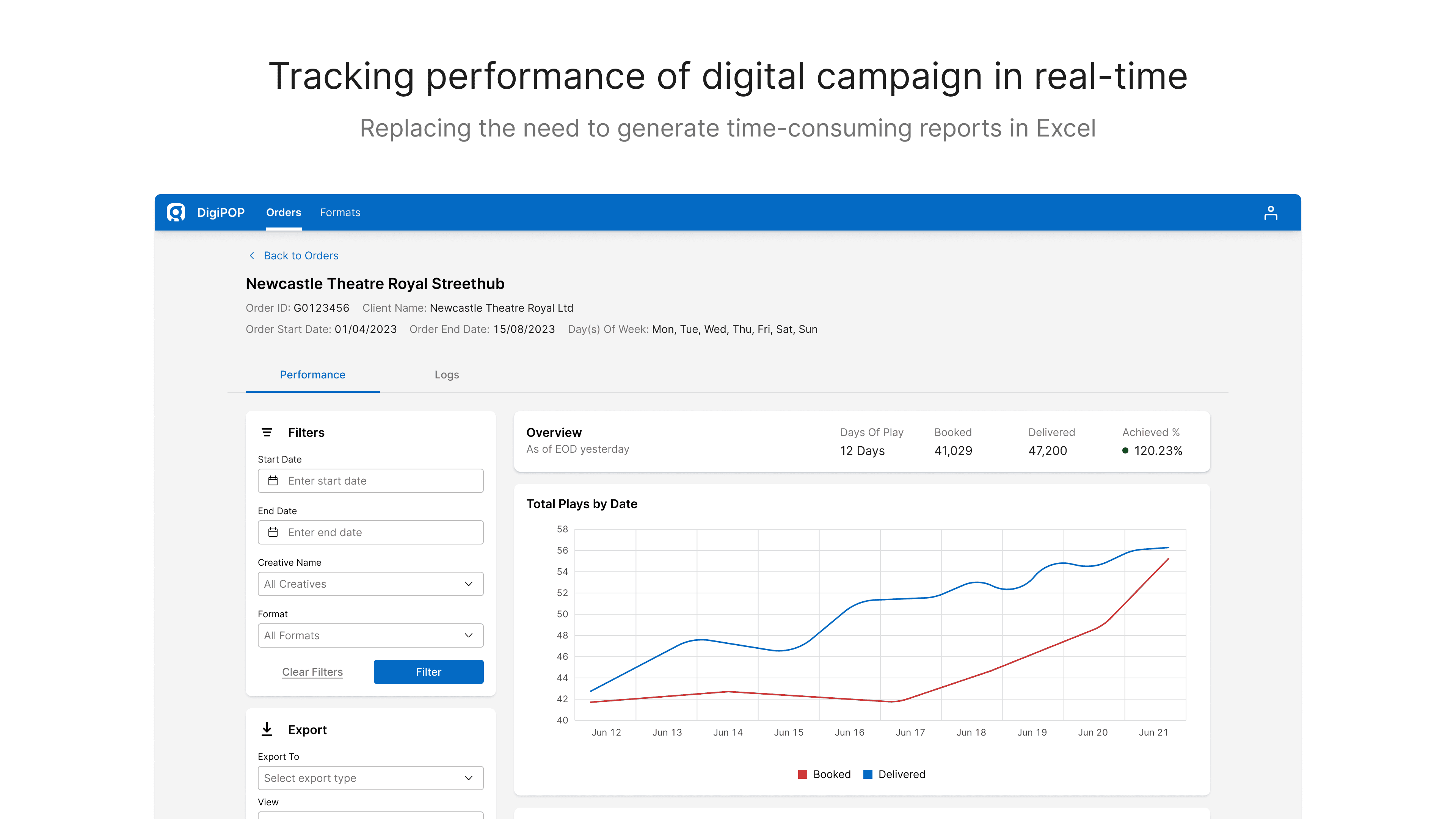Viewport: 1456px width, 819px height.
Task: Click the red Booked legend swatch
Action: point(803,774)
